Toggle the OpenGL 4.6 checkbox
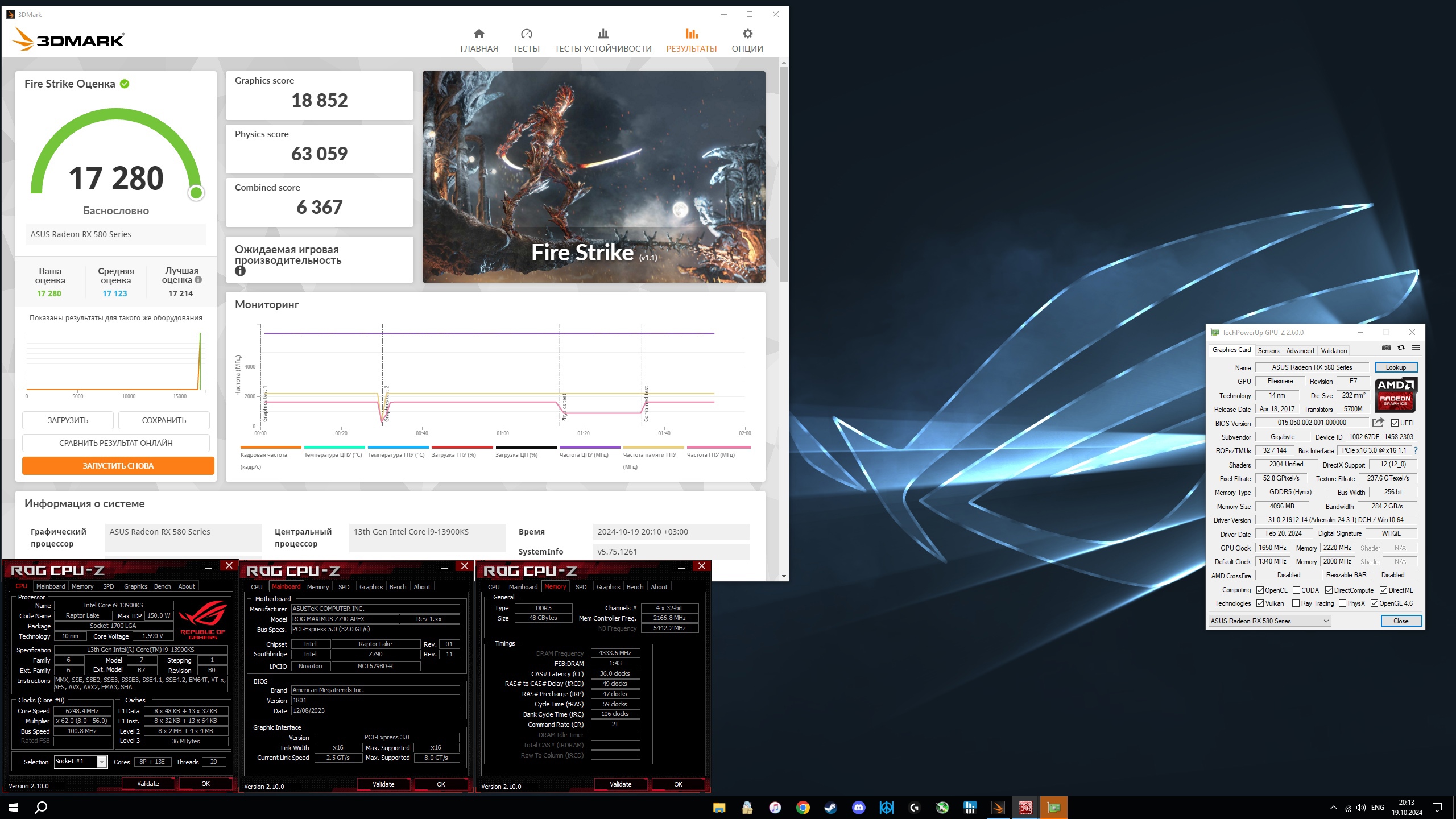The image size is (1456, 819). [1374, 603]
